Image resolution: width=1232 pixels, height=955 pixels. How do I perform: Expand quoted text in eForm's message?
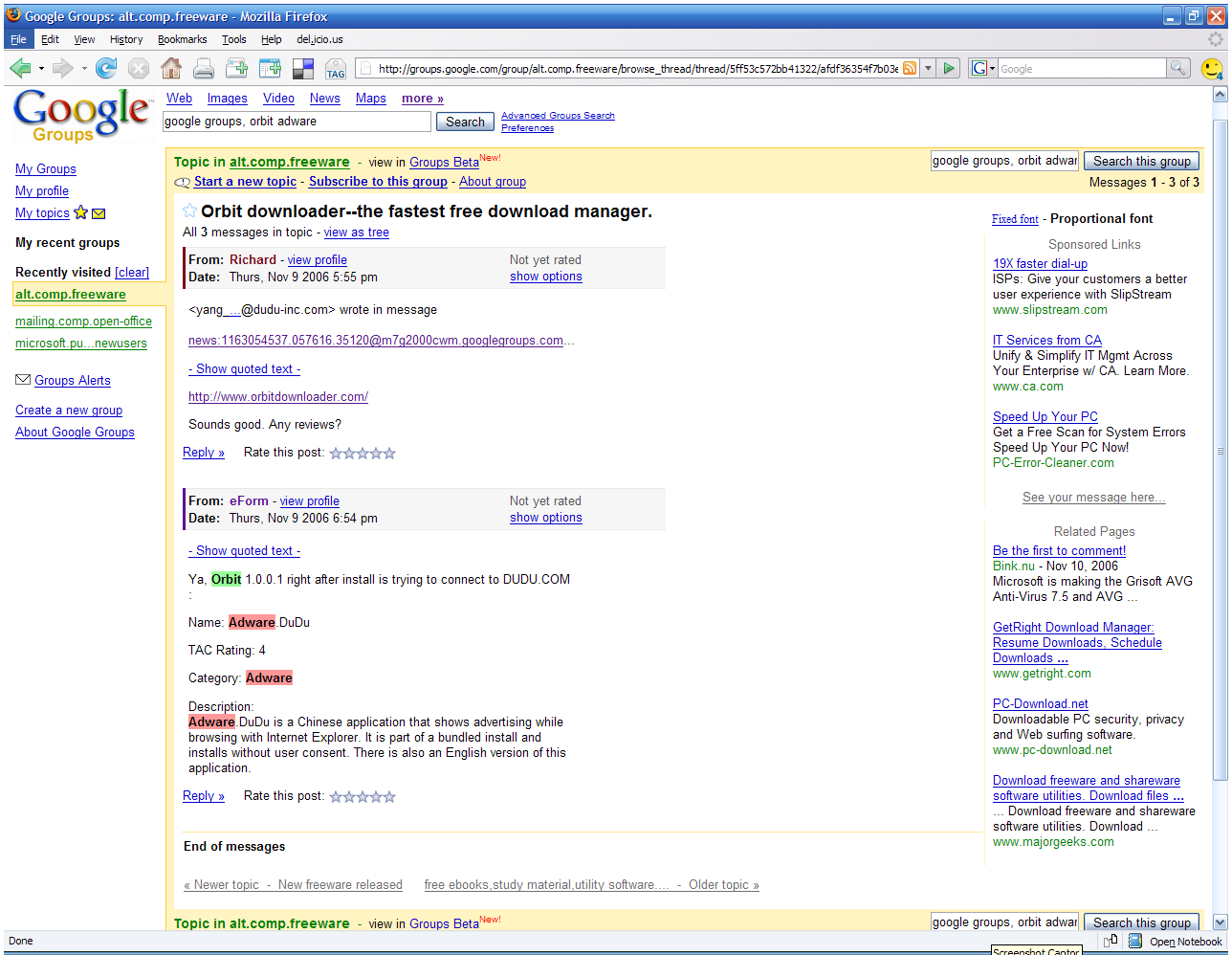[x=244, y=551]
